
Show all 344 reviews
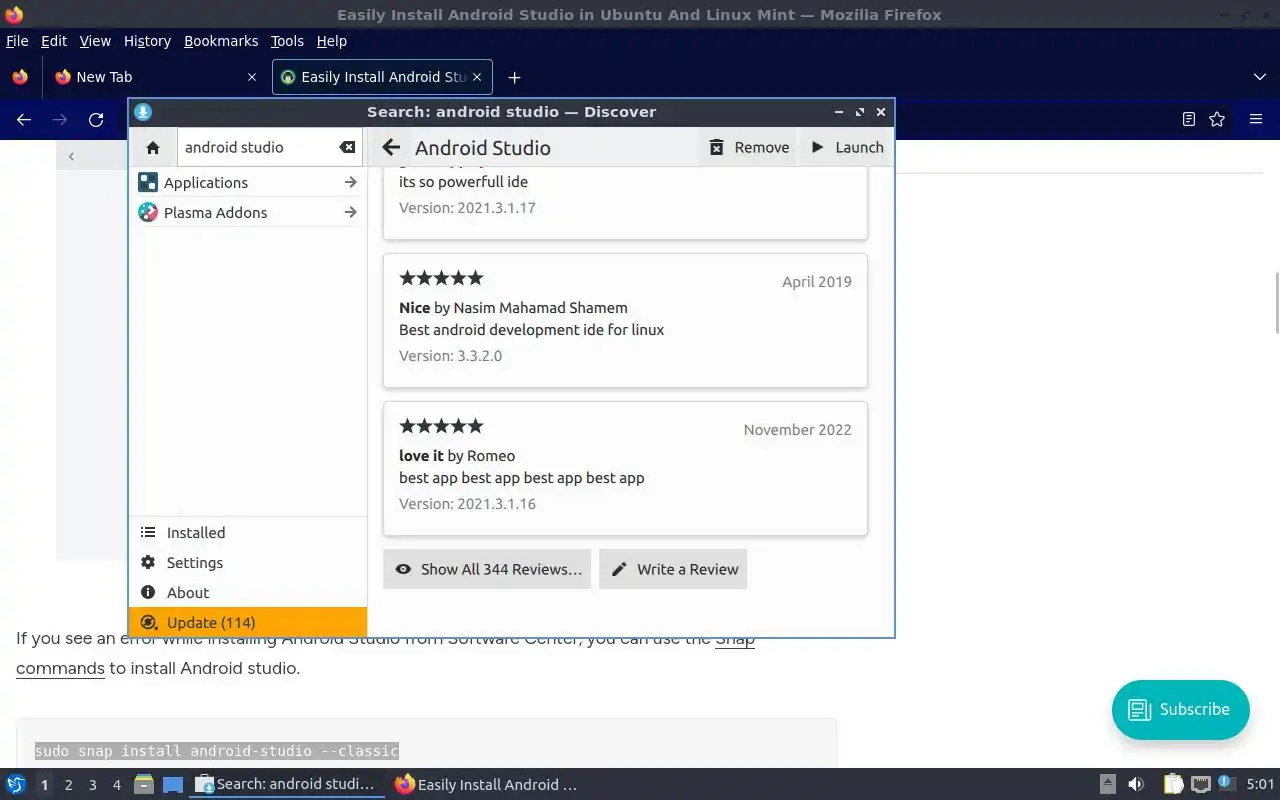[x=487, y=569]
